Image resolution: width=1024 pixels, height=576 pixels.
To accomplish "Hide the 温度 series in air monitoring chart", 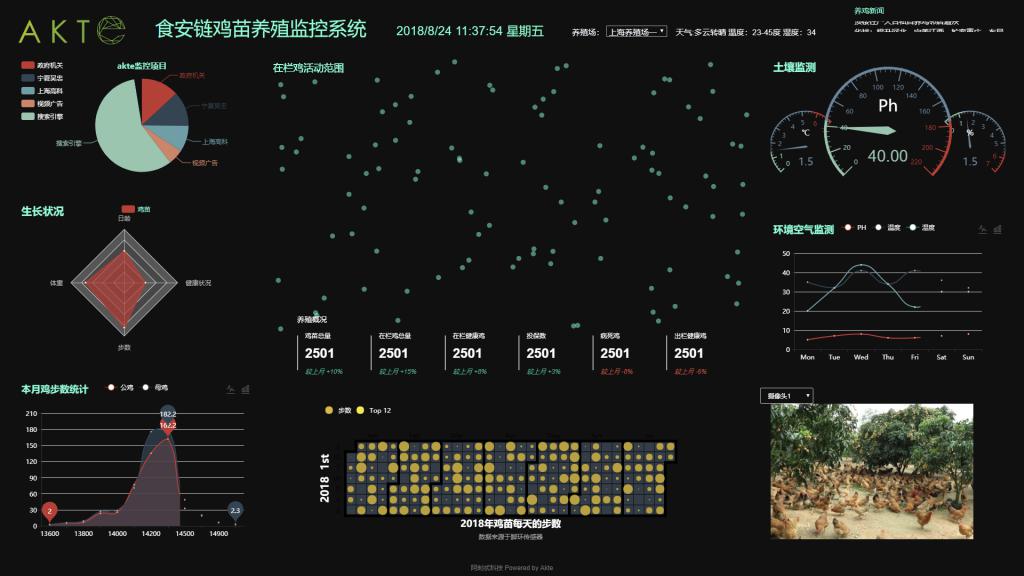I will tap(878, 227).
